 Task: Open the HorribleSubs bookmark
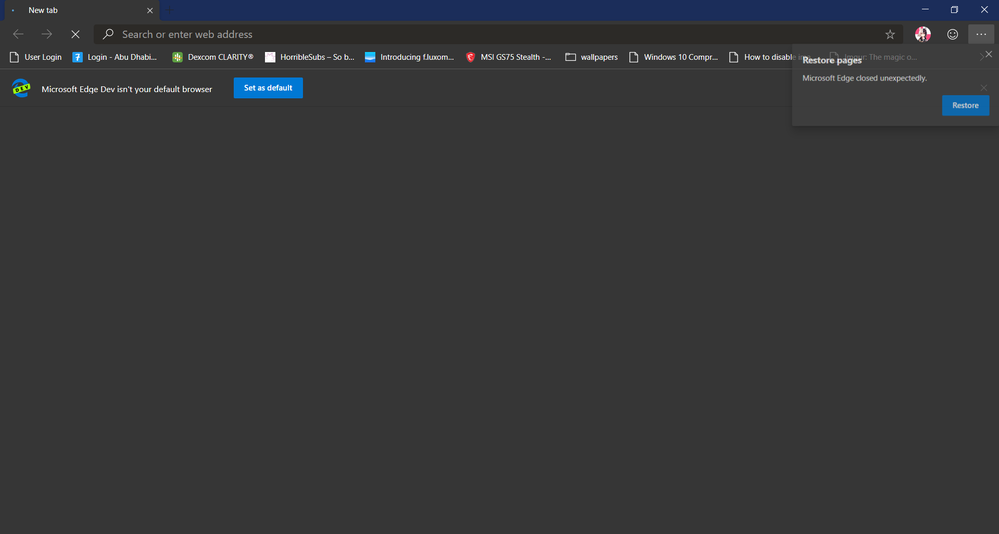(x=310, y=57)
